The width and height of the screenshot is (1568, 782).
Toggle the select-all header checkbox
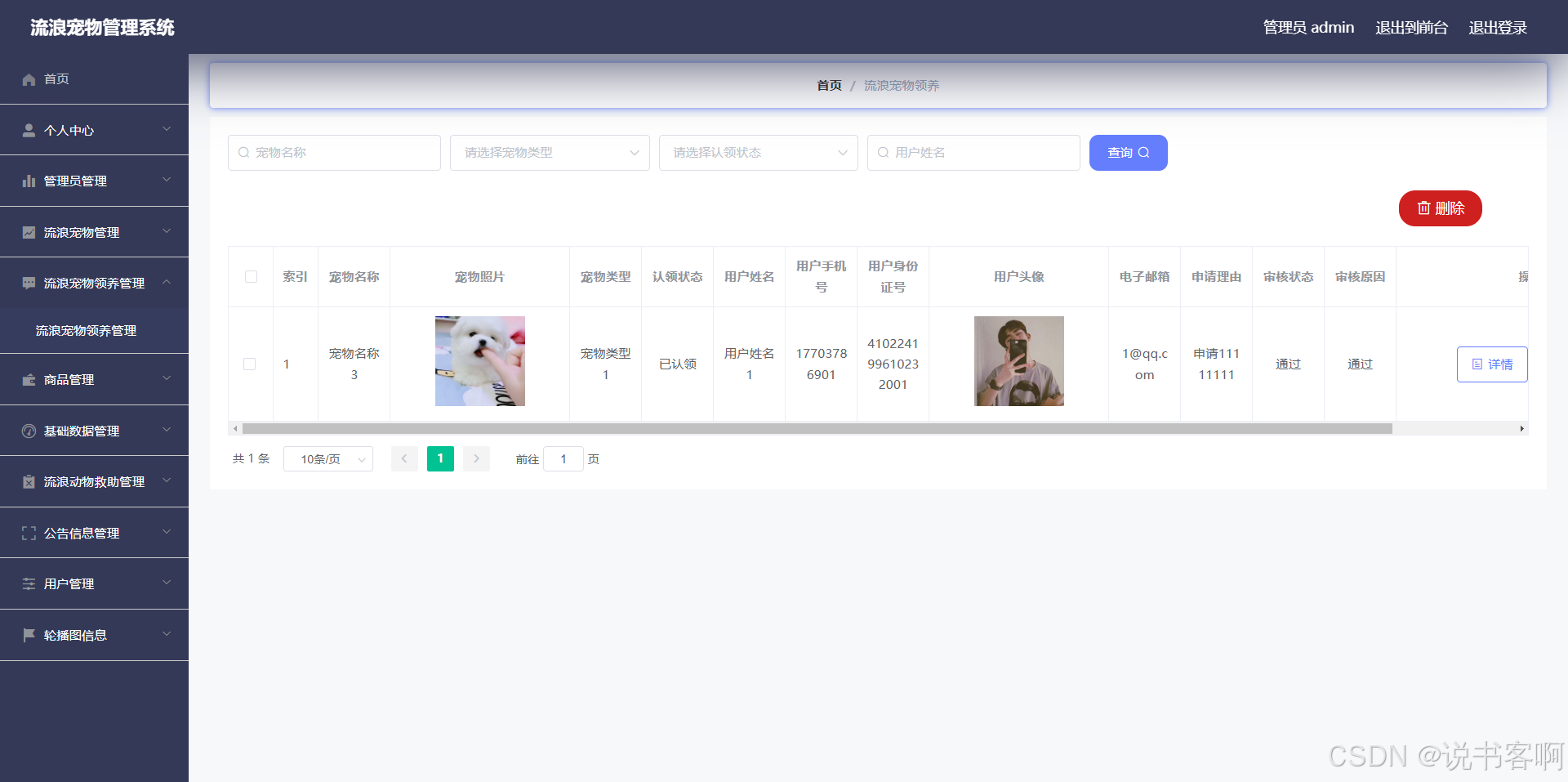point(251,277)
